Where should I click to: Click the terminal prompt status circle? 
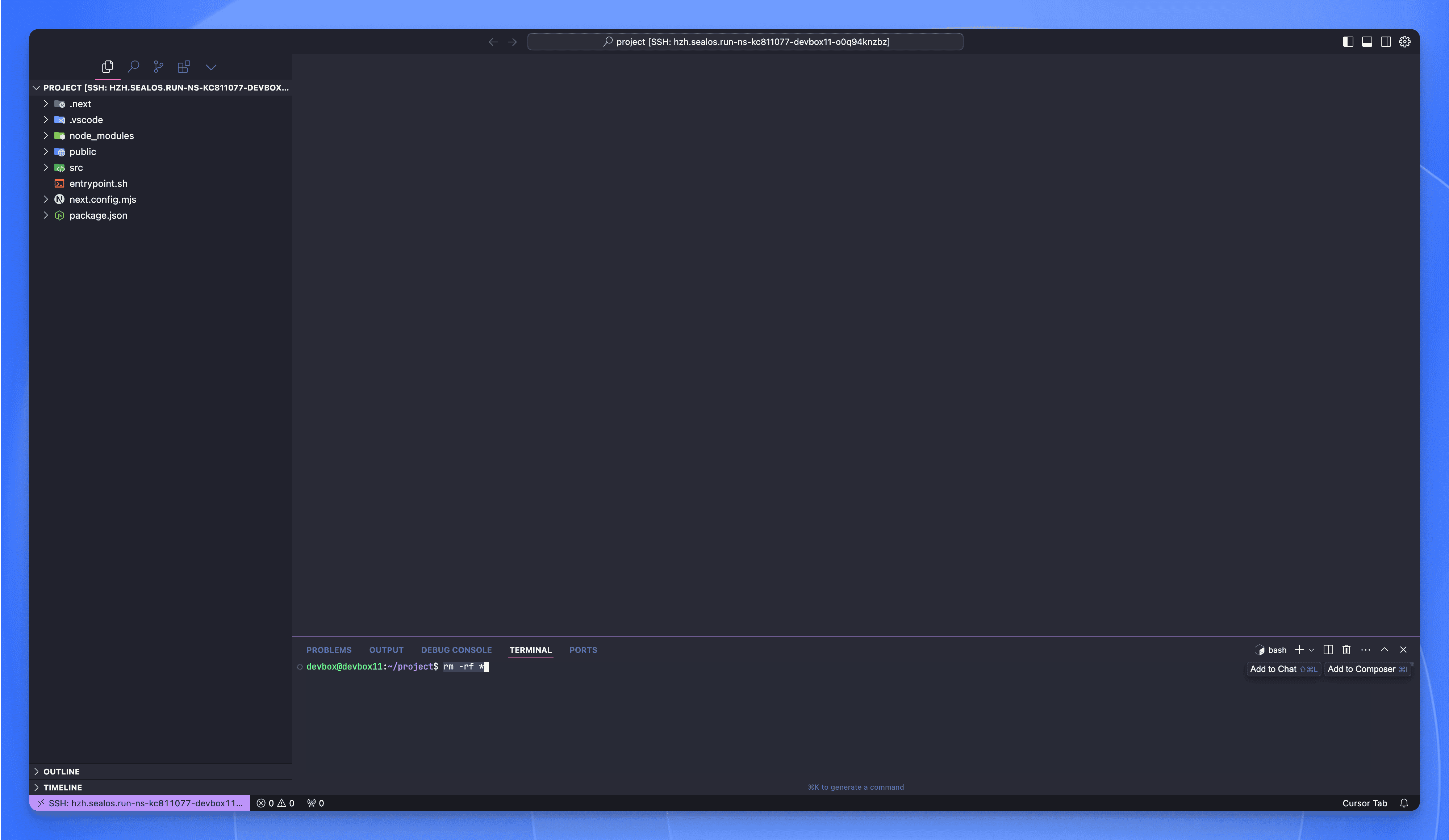coord(300,667)
